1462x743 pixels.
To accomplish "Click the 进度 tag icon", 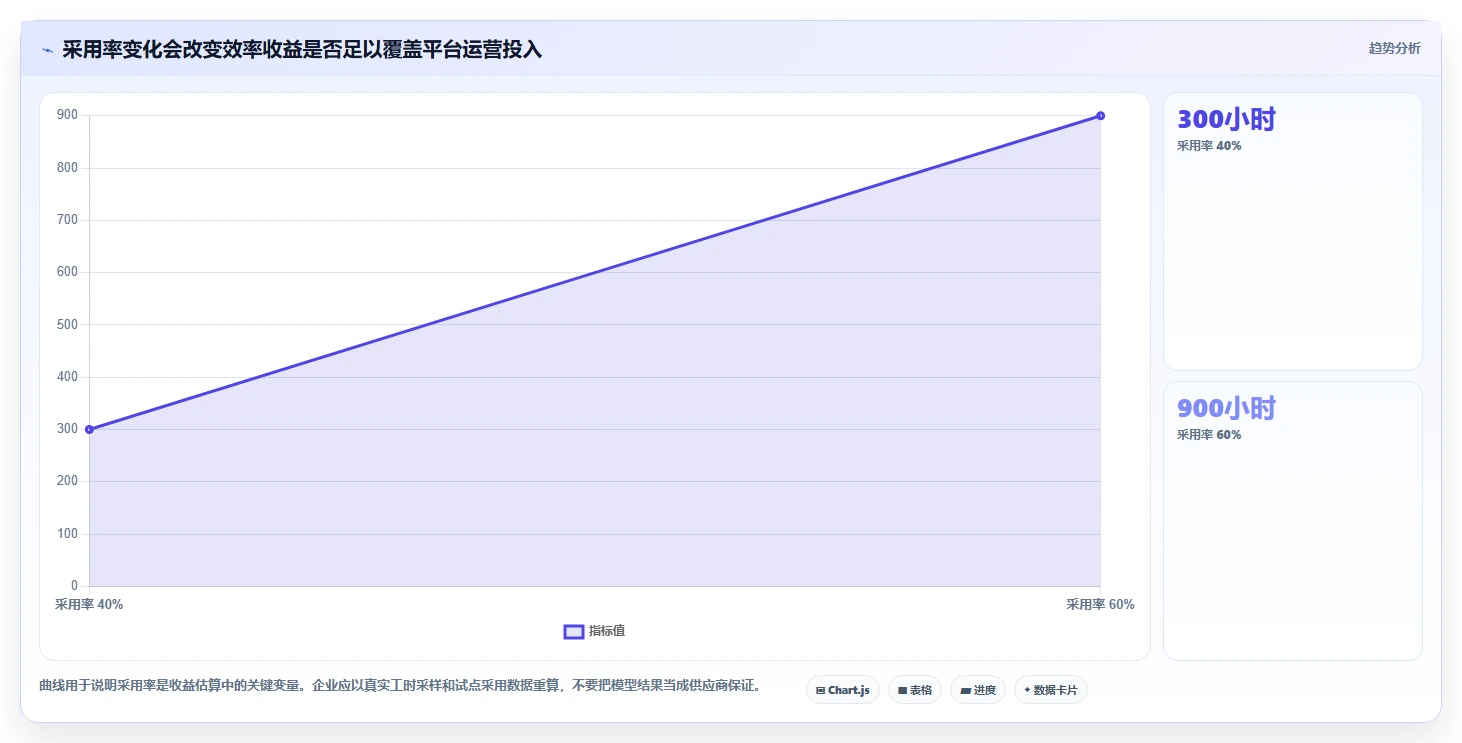I will click(x=965, y=690).
